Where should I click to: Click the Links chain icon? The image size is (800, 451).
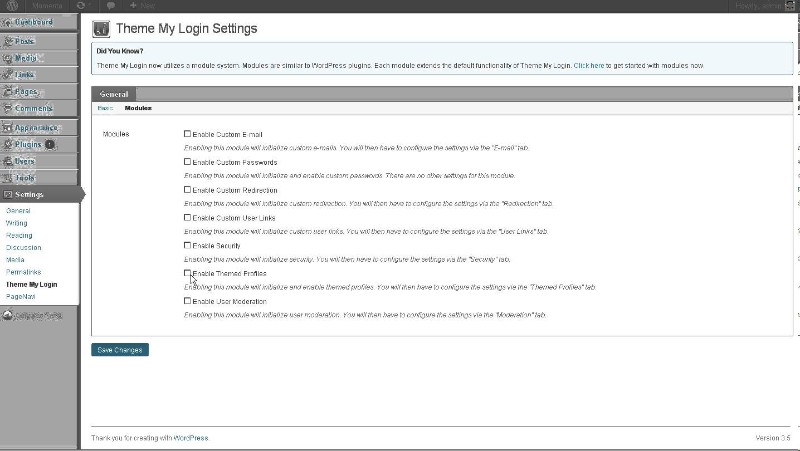coord(7,75)
